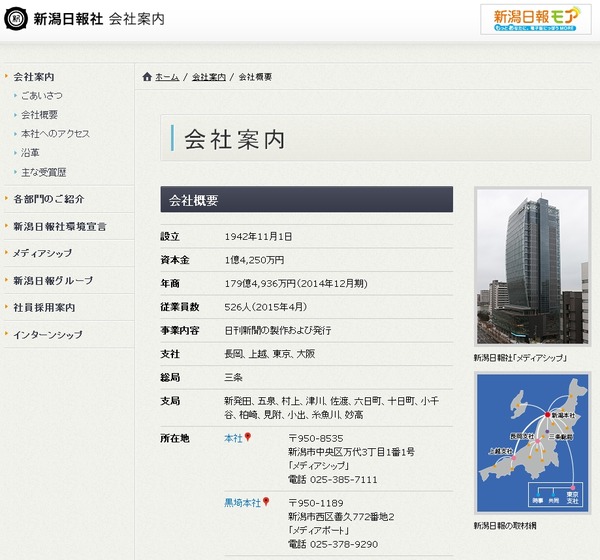Click the blue Niigata coverage network map
This screenshot has height=560, width=600.
532,442
